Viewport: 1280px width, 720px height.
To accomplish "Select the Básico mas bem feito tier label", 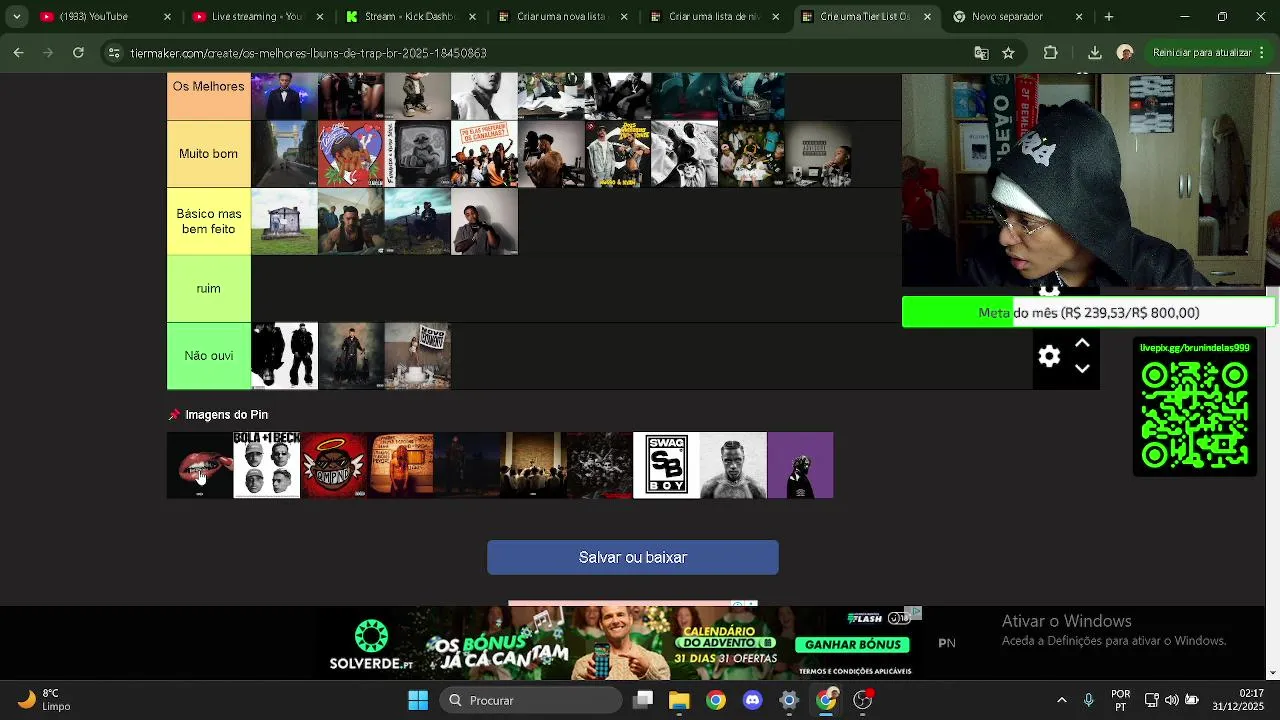I will click(208, 221).
